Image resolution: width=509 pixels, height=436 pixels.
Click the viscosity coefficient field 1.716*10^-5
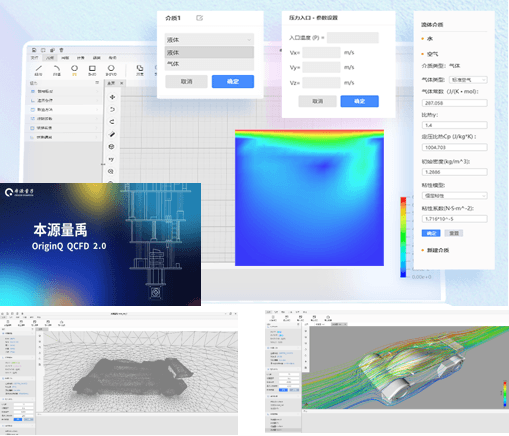[x=454, y=219]
